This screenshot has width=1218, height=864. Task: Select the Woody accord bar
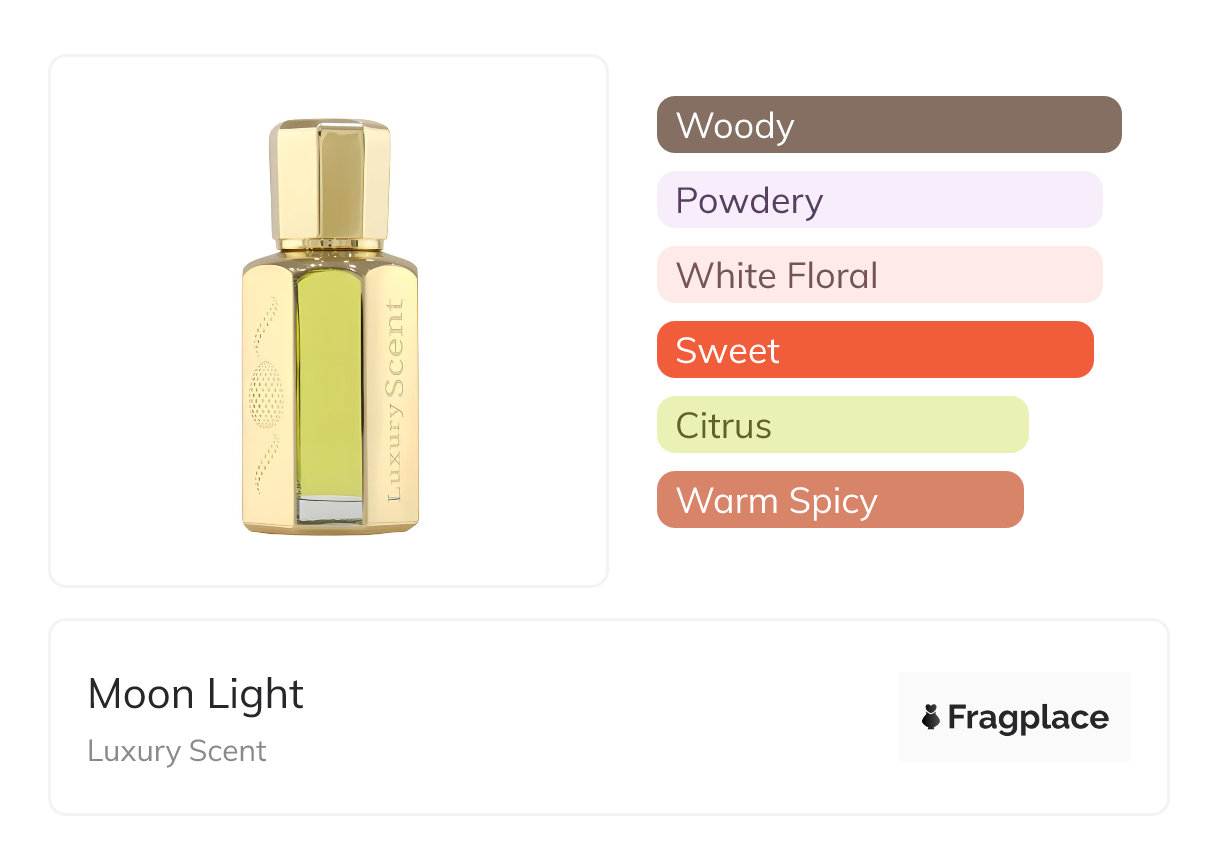point(888,125)
